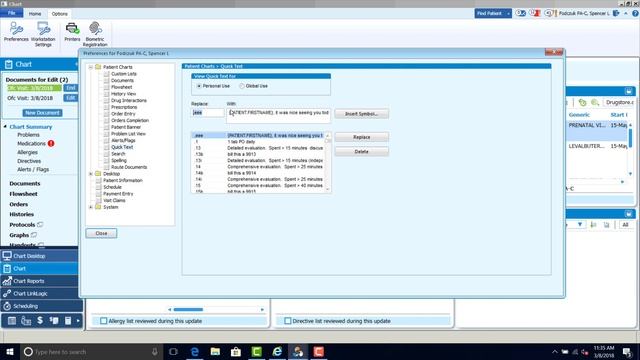Check Directive list reviewed during this update
Viewport: 640px width, 360px height.
point(288,321)
